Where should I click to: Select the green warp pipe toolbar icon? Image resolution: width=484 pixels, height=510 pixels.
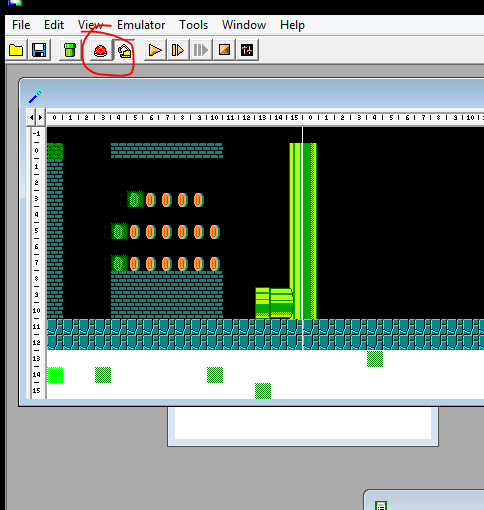[70, 50]
